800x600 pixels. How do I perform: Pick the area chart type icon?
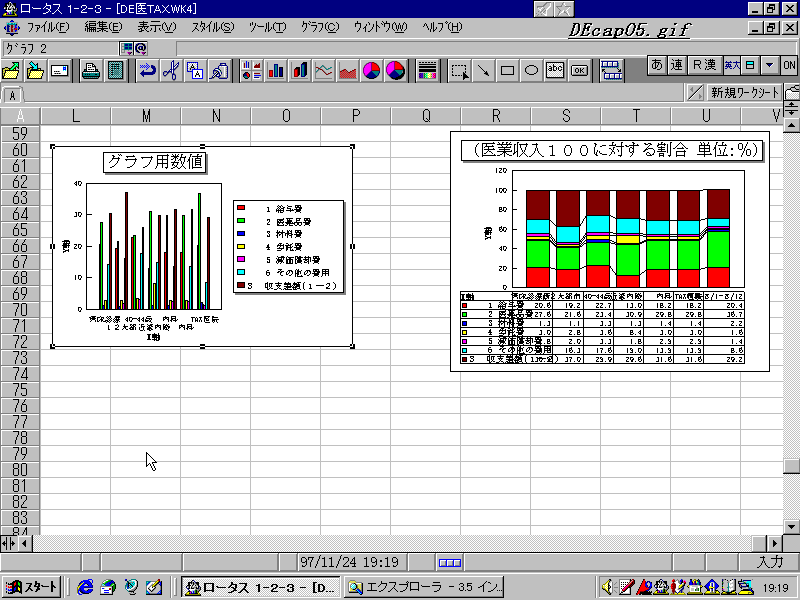pyautogui.click(x=348, y=71)
